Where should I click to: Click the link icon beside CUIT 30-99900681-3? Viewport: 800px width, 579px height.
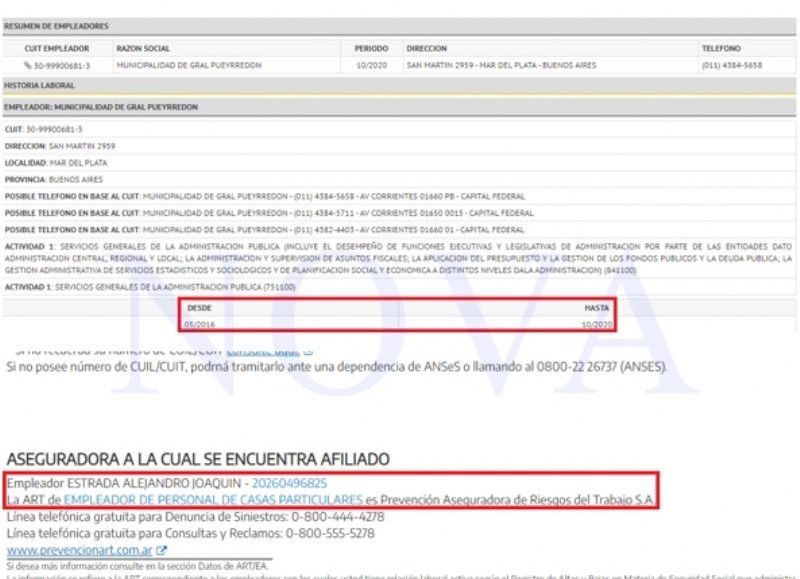click(x=28, y=65)
